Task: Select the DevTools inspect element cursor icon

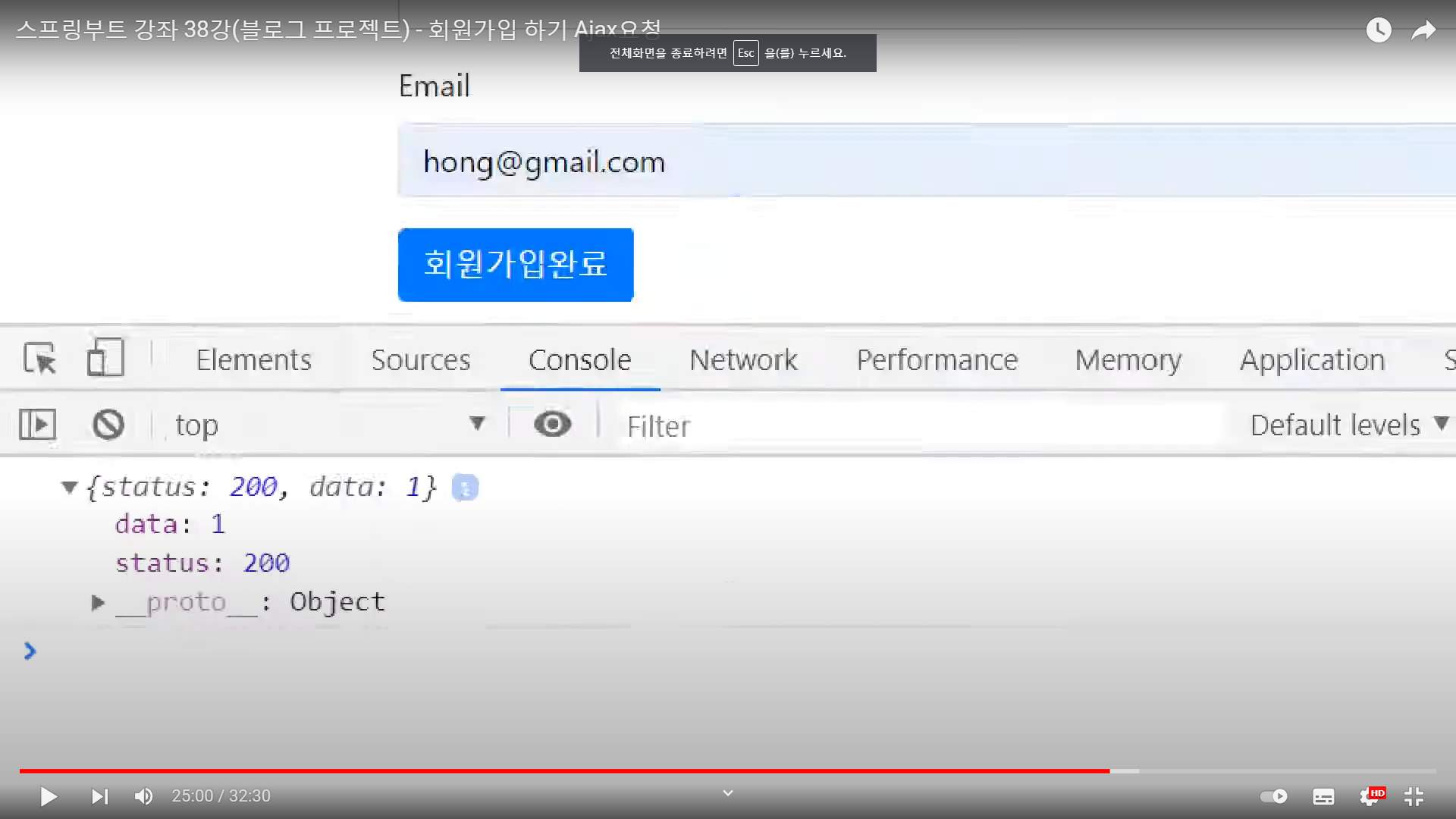Action: pyautogui.click(x=39, y=359)
